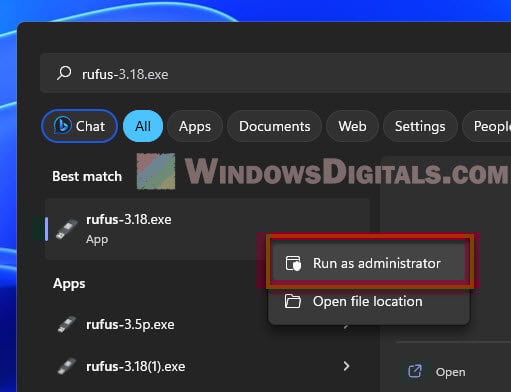Click the search field containing rufus-3.18.exe
This screenshot has height=392, width=511.
click(275, 73)
